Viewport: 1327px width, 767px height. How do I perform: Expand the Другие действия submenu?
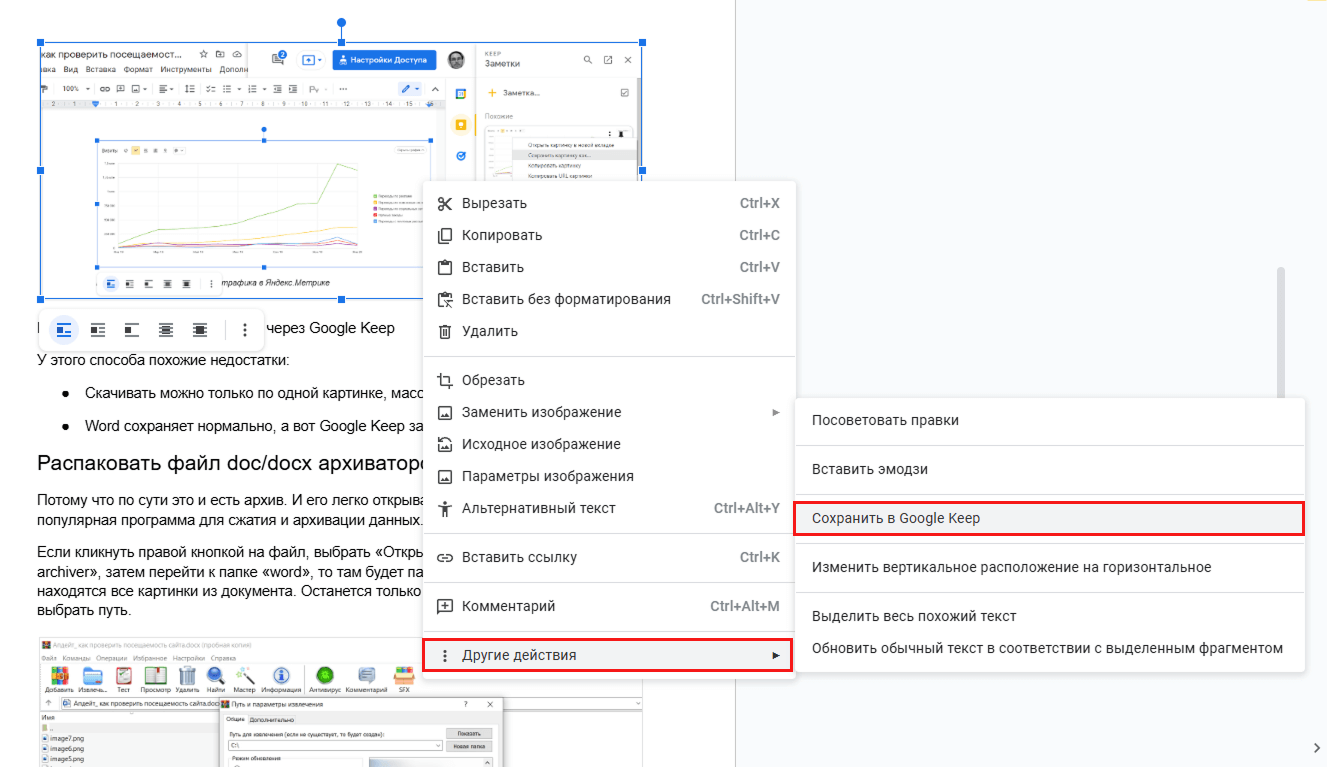(608, 655)
